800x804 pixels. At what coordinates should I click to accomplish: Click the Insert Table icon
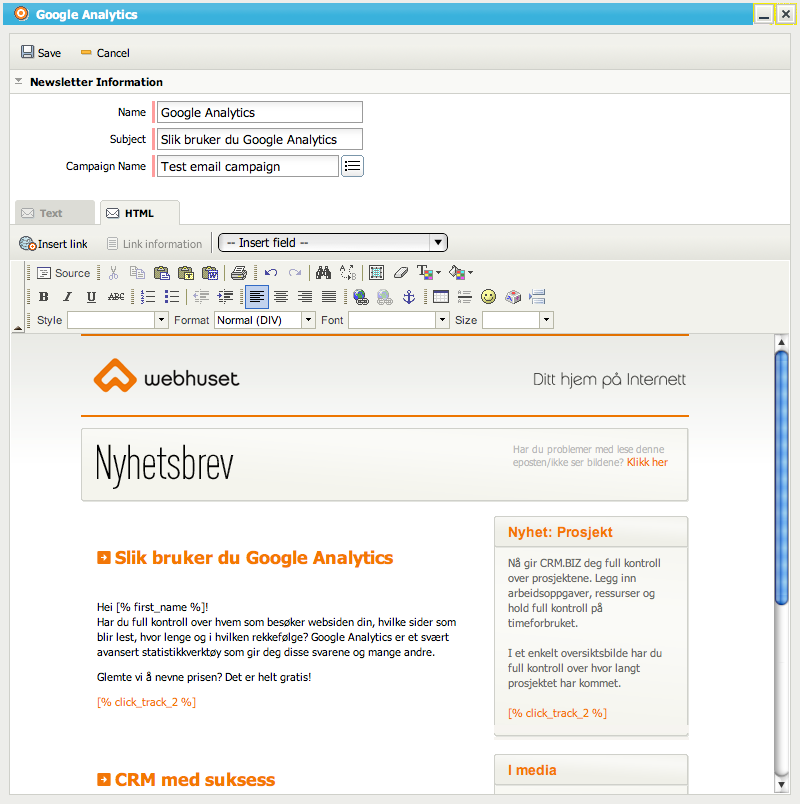(x=441, y=297)
